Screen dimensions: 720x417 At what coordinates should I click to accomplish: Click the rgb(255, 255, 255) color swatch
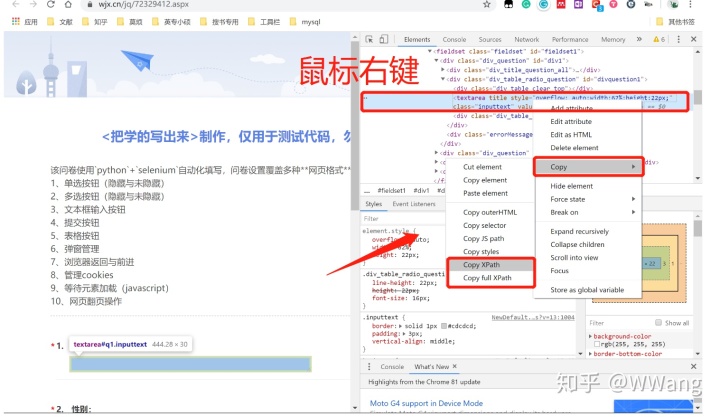click(x=596, y=344)
